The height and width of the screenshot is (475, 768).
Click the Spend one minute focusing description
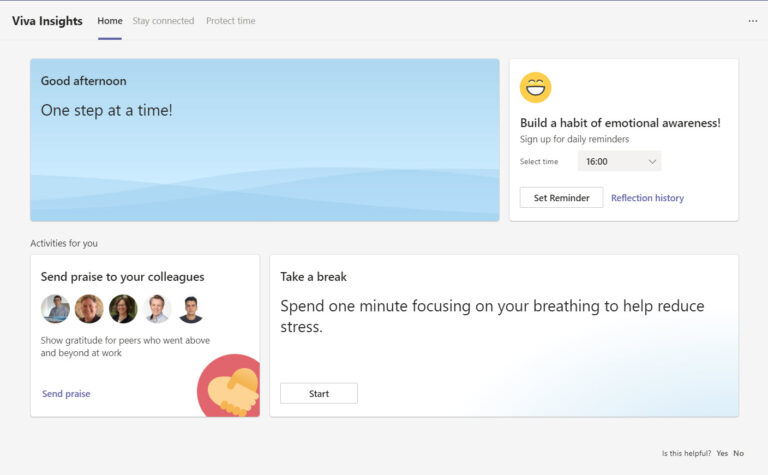click(492, 316)
